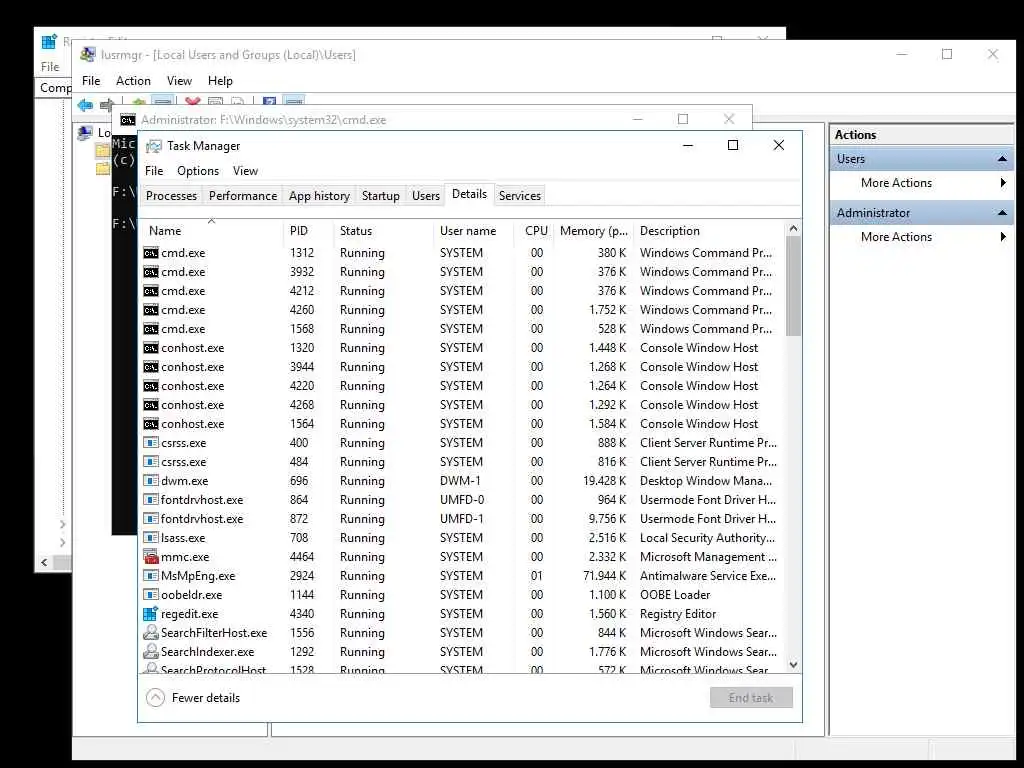Sort processes by Name column header

(x=212, y=231)
